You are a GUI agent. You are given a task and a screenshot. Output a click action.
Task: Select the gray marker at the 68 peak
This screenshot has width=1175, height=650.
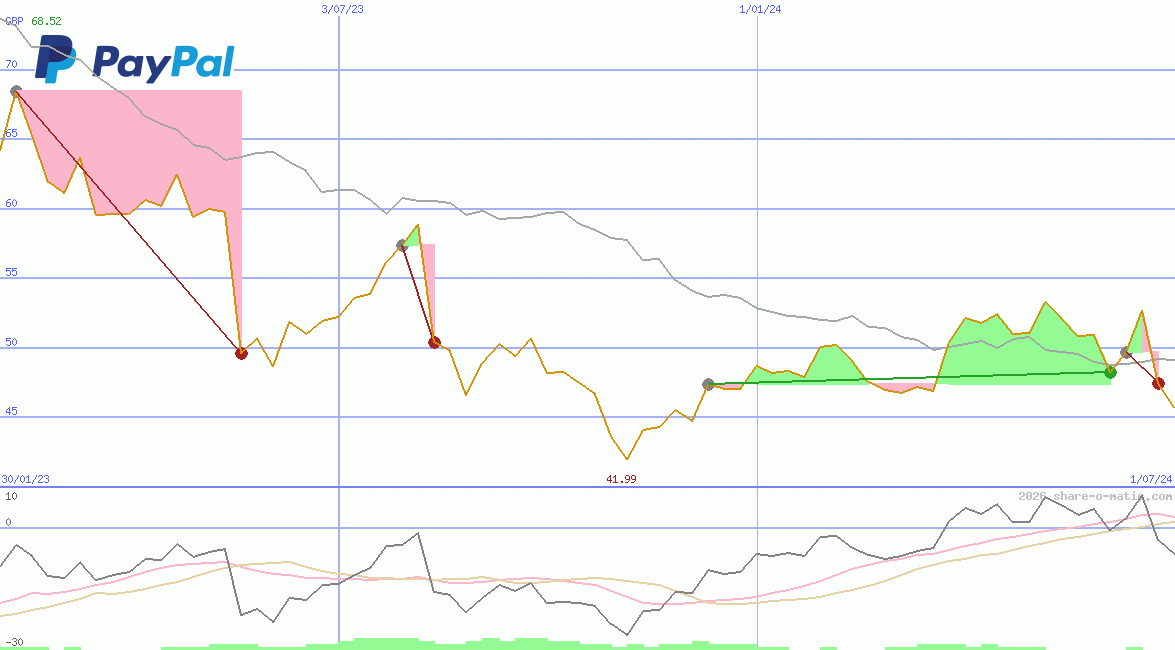tap(15, 90)
